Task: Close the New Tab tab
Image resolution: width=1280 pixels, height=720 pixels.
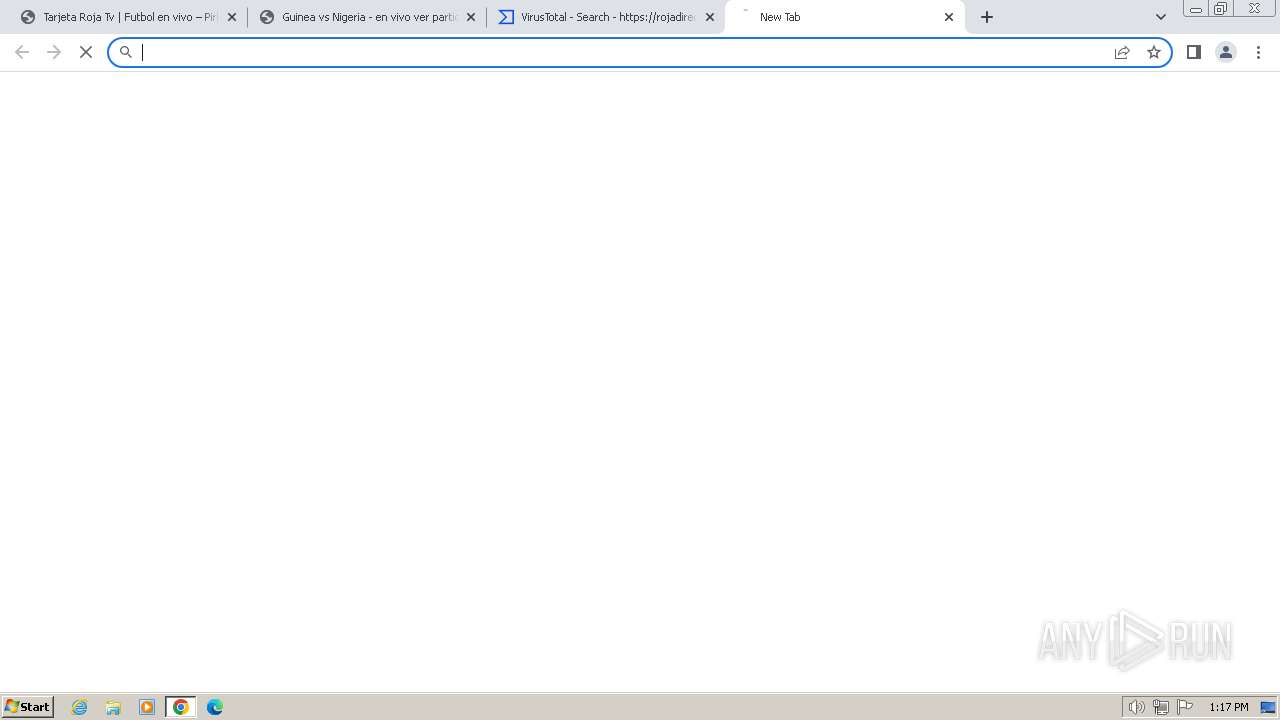Action: point(949,17)
